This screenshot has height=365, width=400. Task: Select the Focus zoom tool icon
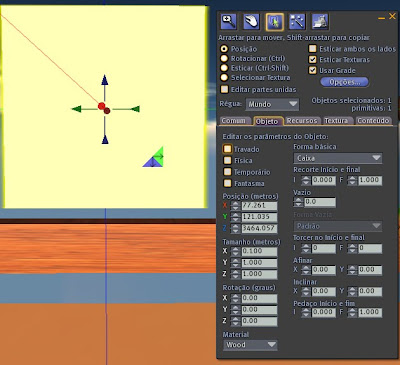pos(229,21)
